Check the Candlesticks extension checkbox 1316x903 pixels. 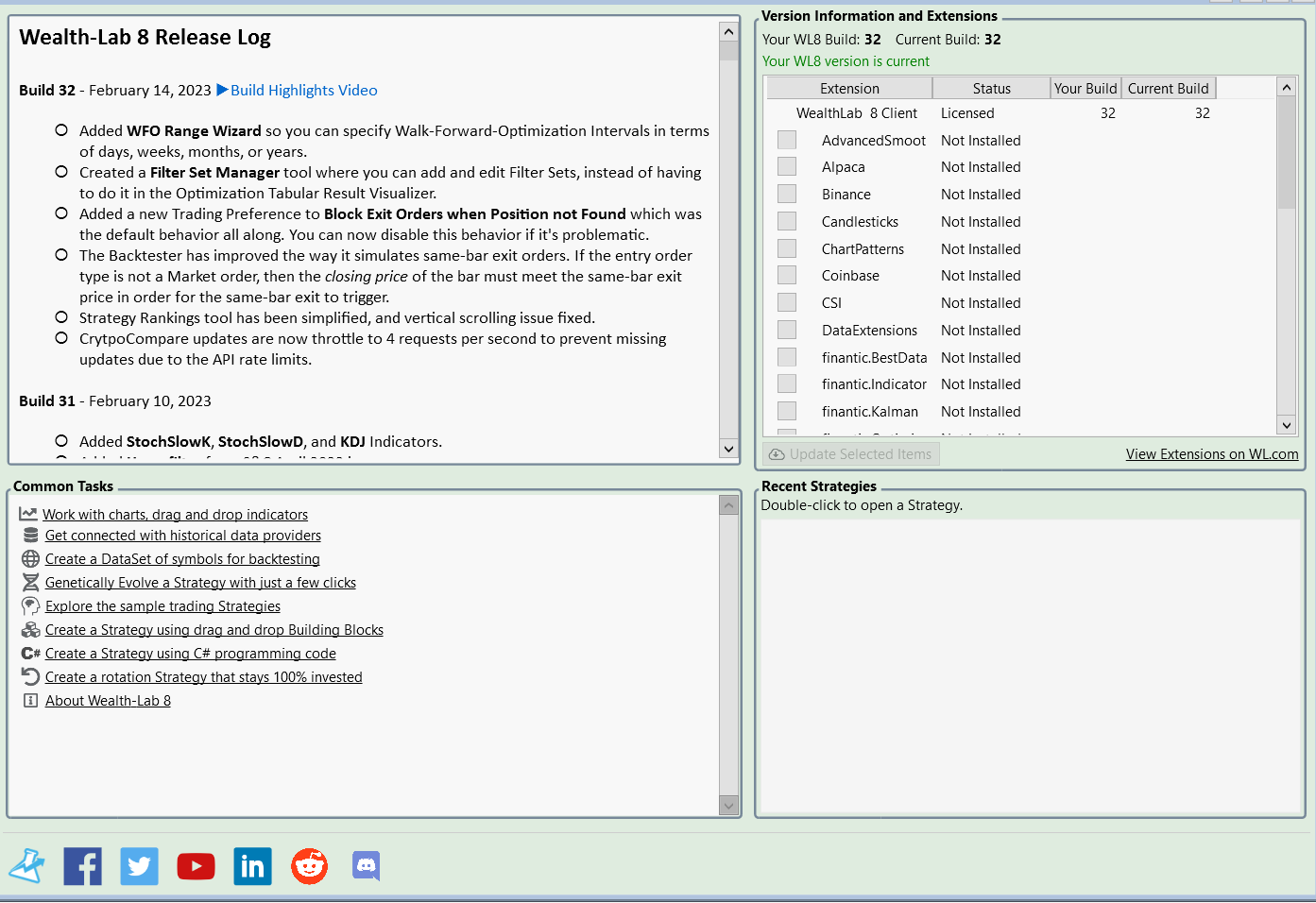pyautogui.click(x=787, y=221)
